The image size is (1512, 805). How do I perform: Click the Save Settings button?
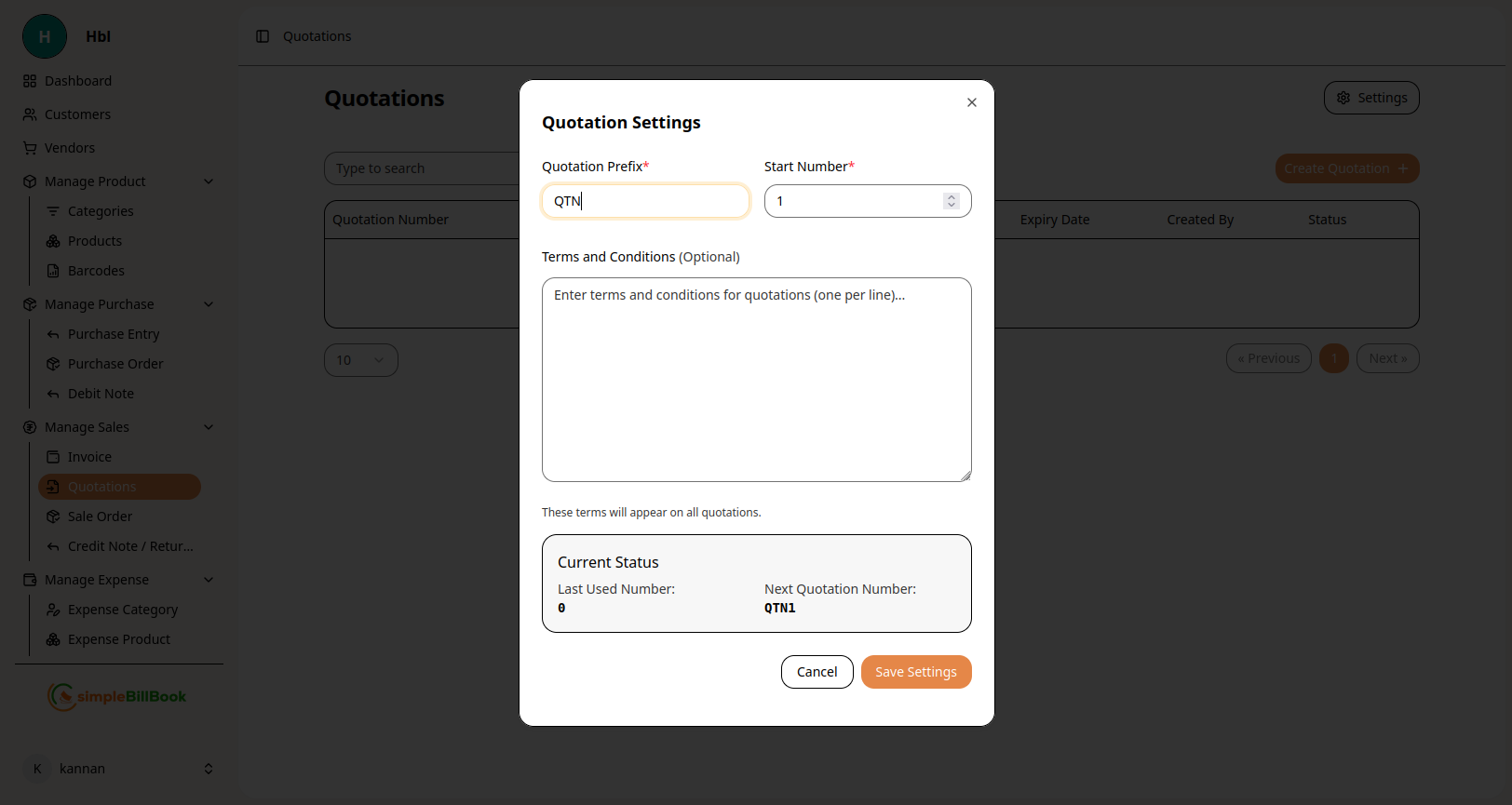915,672
